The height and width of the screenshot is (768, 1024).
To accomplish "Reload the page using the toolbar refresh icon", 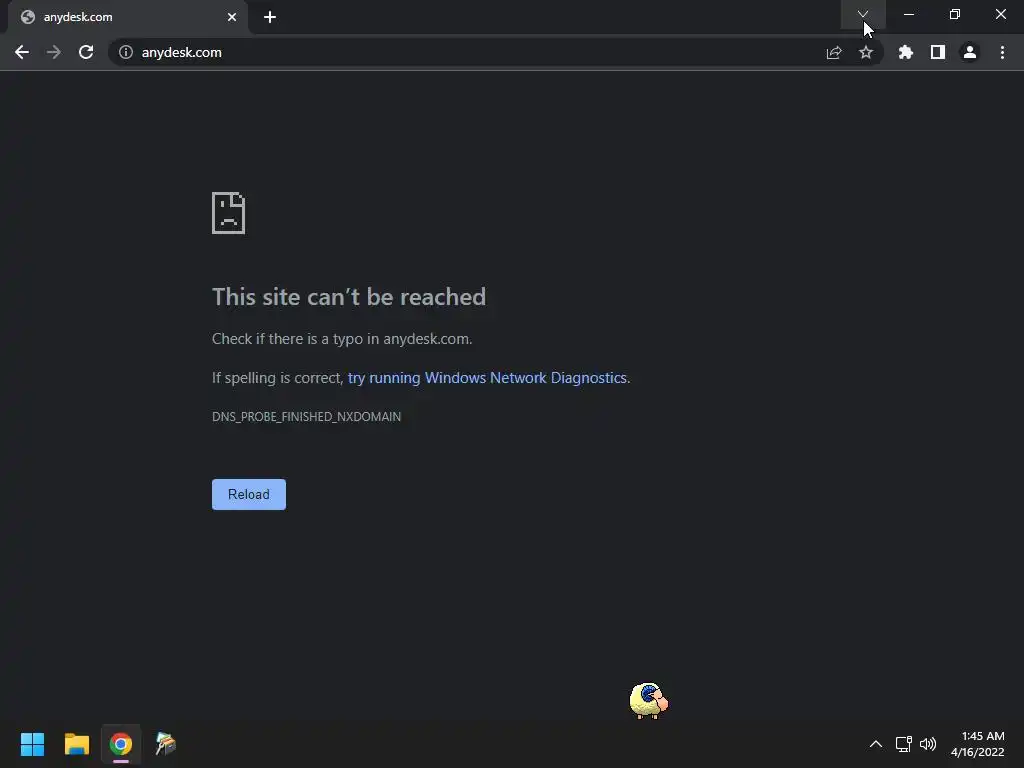I will [x=86, y=52].
